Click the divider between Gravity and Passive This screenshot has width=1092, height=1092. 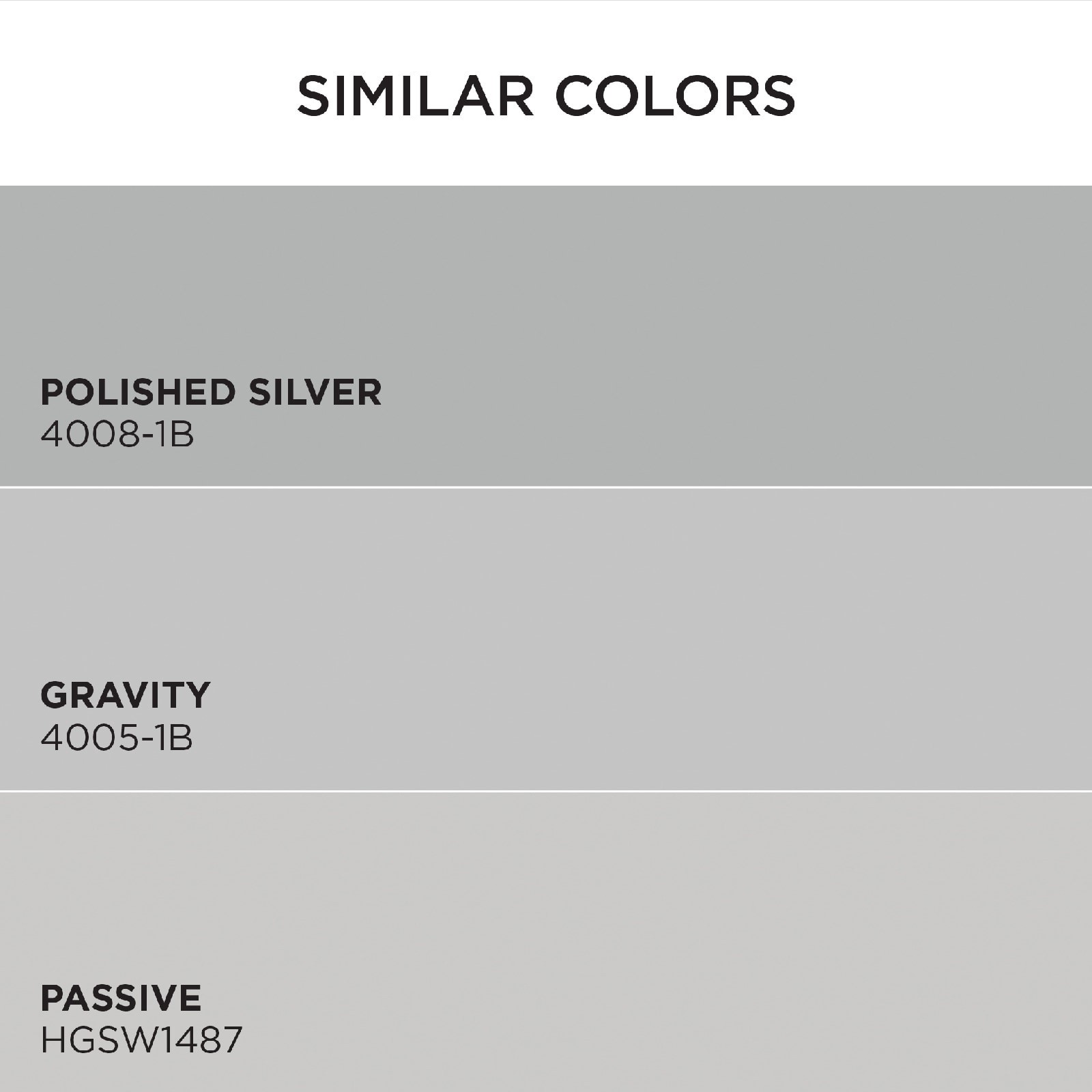pos(546,791)
